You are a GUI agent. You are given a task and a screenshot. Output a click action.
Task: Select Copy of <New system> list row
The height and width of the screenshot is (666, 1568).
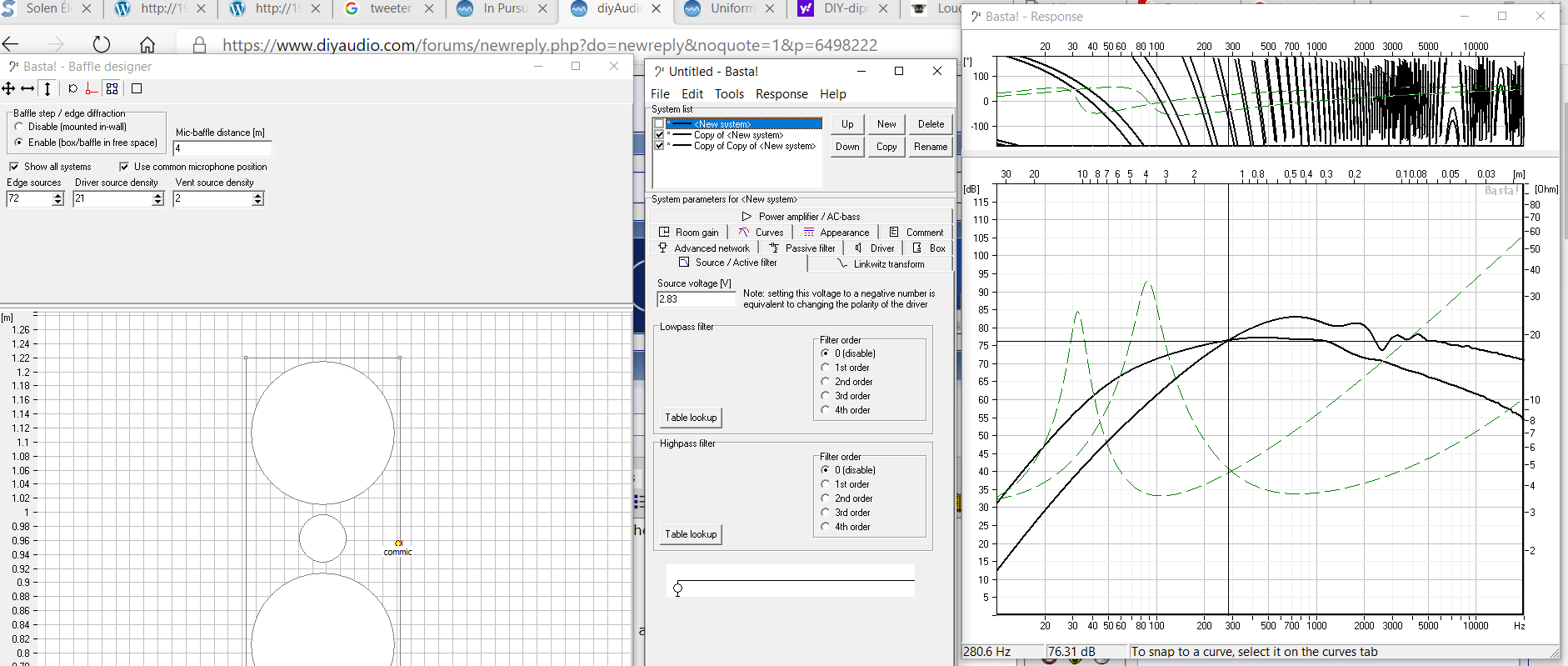745,135
